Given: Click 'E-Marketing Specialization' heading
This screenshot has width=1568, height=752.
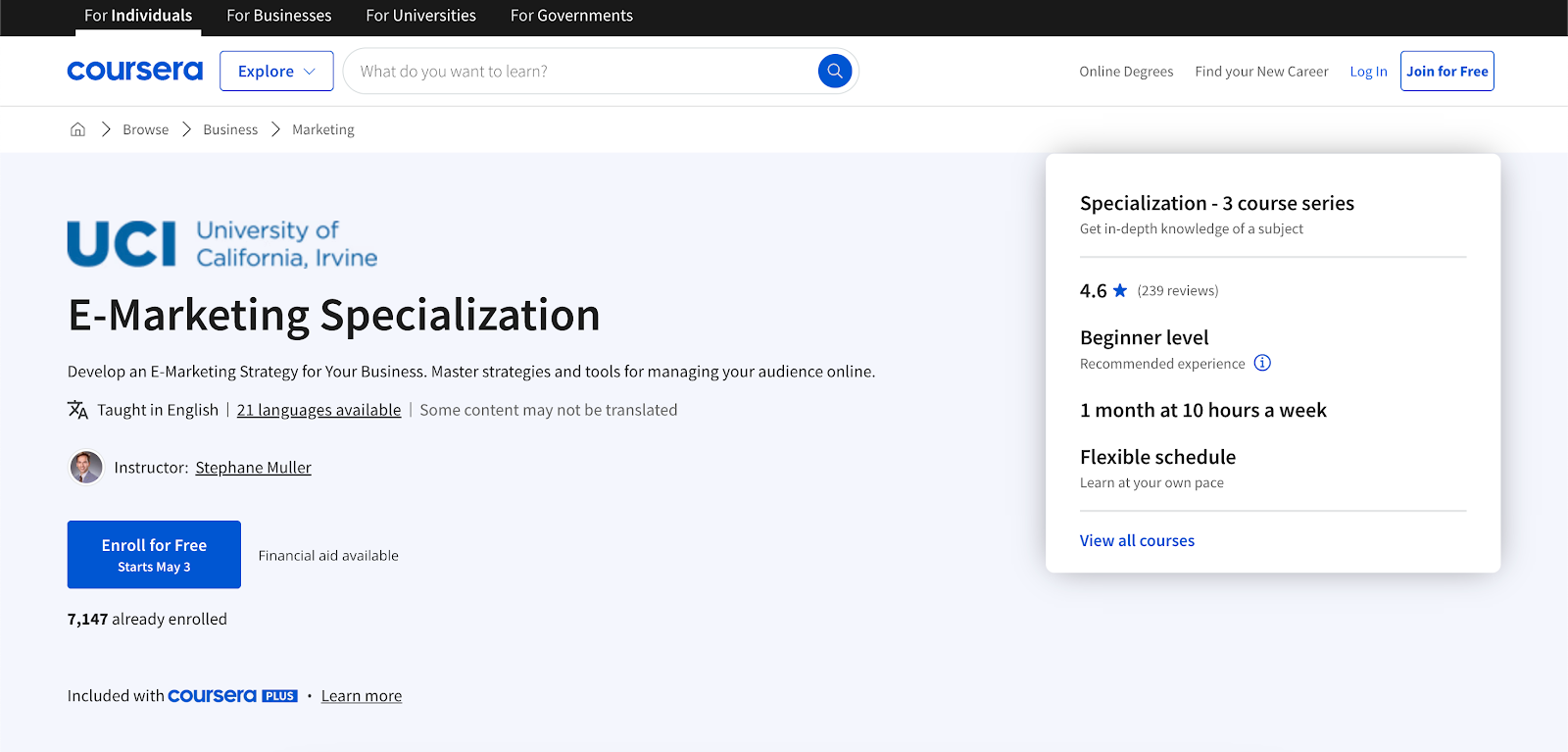Looking at the screenshot, I should click(x=333, y=316).
